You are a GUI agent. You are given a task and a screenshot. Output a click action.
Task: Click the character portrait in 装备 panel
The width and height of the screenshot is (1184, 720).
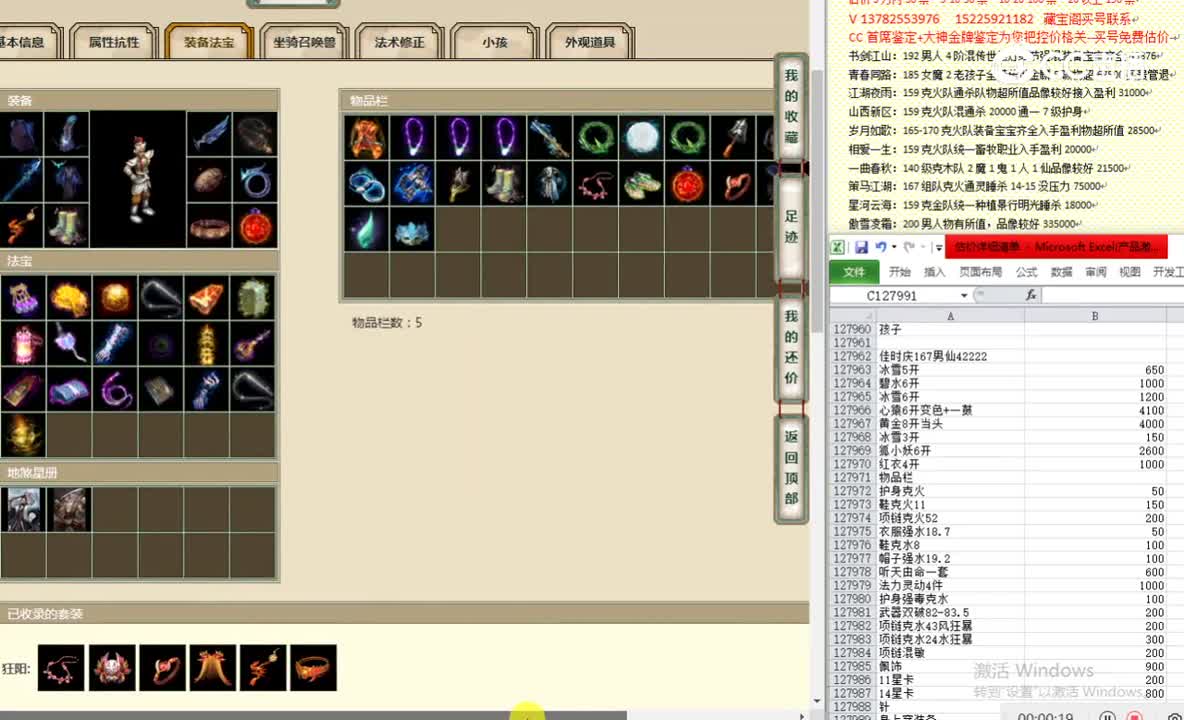138,180
